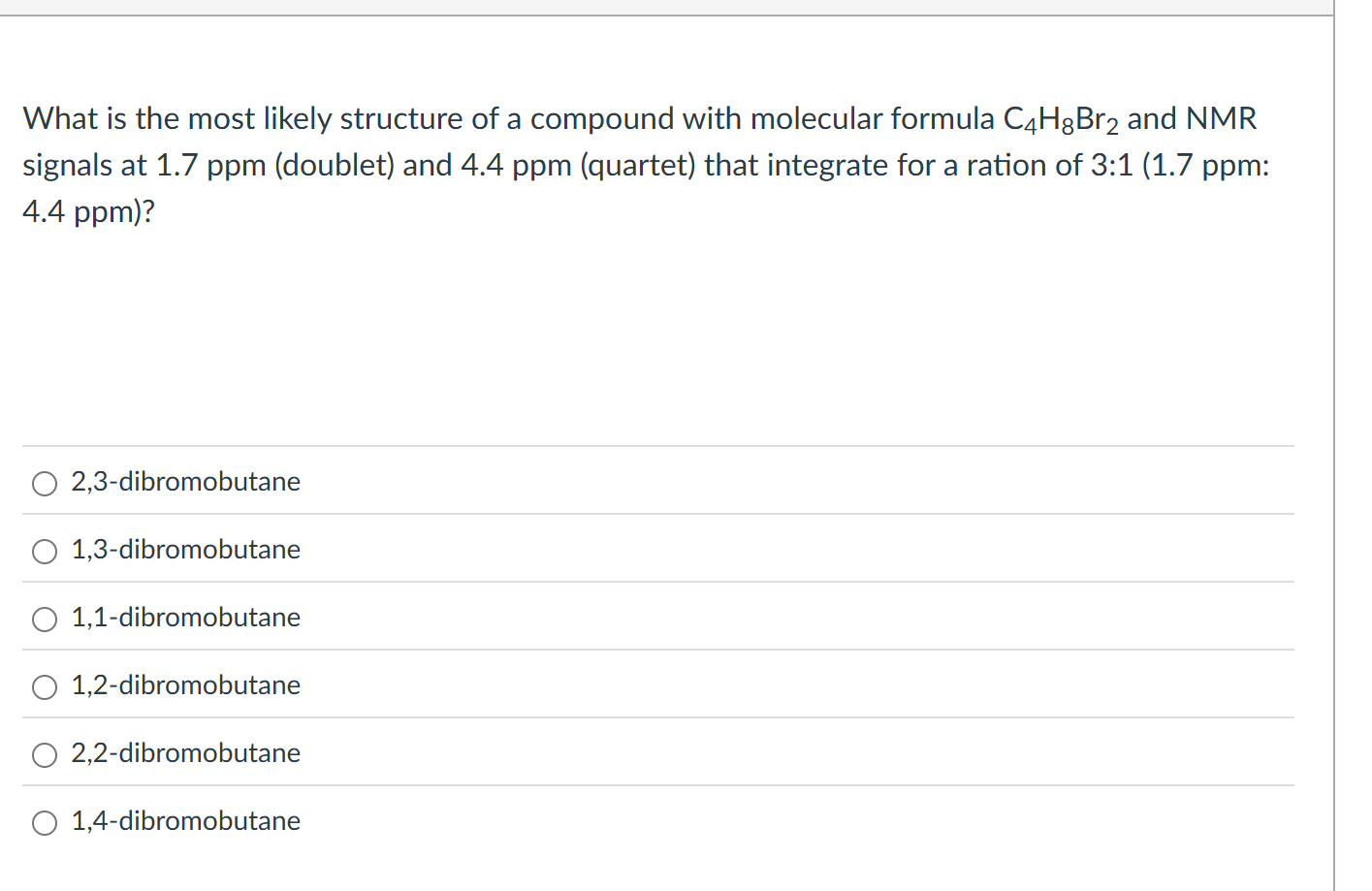
Task: Select the 1,2-dibromobutane radio button
Action: (44, 686)
